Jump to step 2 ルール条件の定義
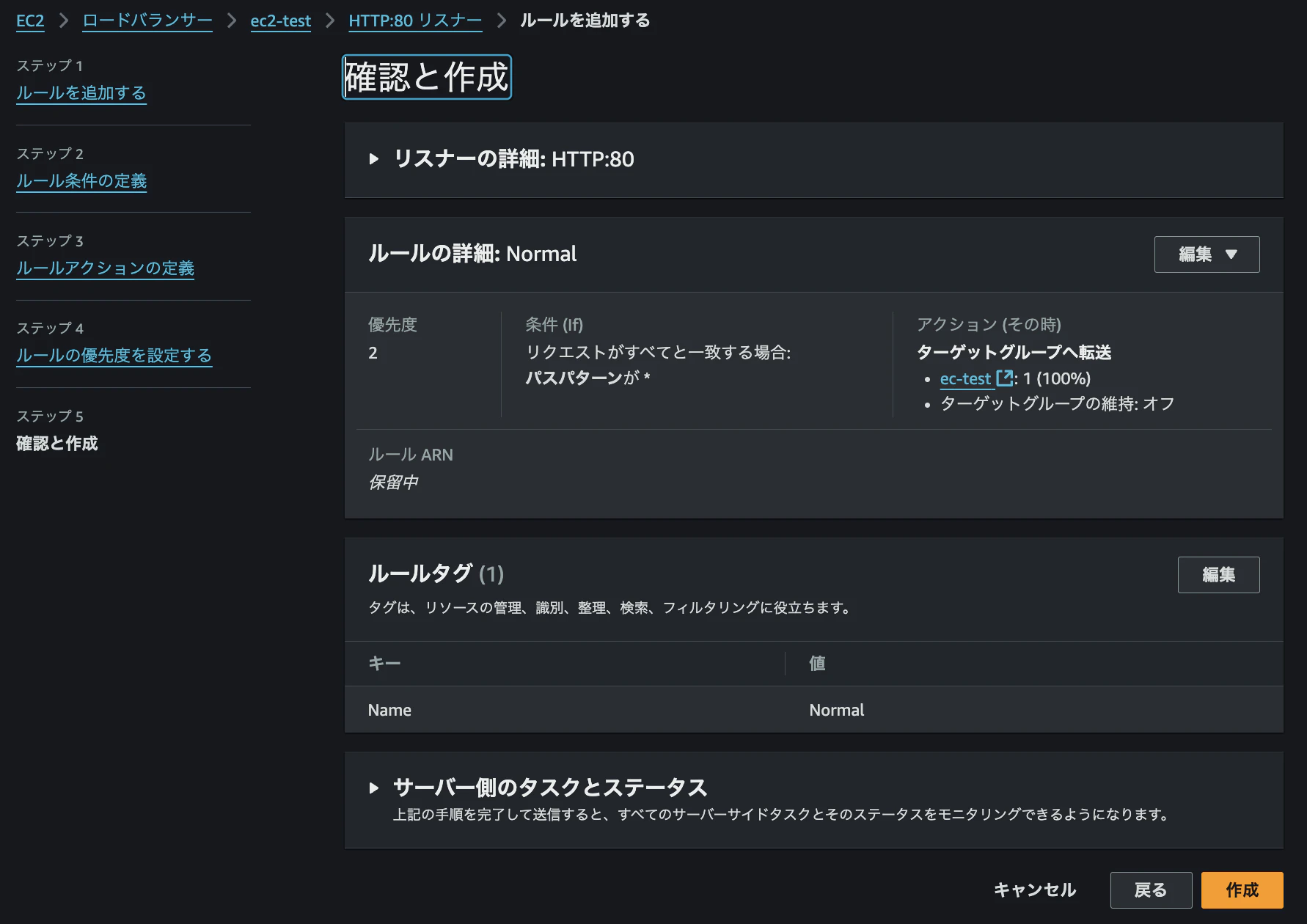1307x924 pixels. pyautogui.click(x=81, y=181)
